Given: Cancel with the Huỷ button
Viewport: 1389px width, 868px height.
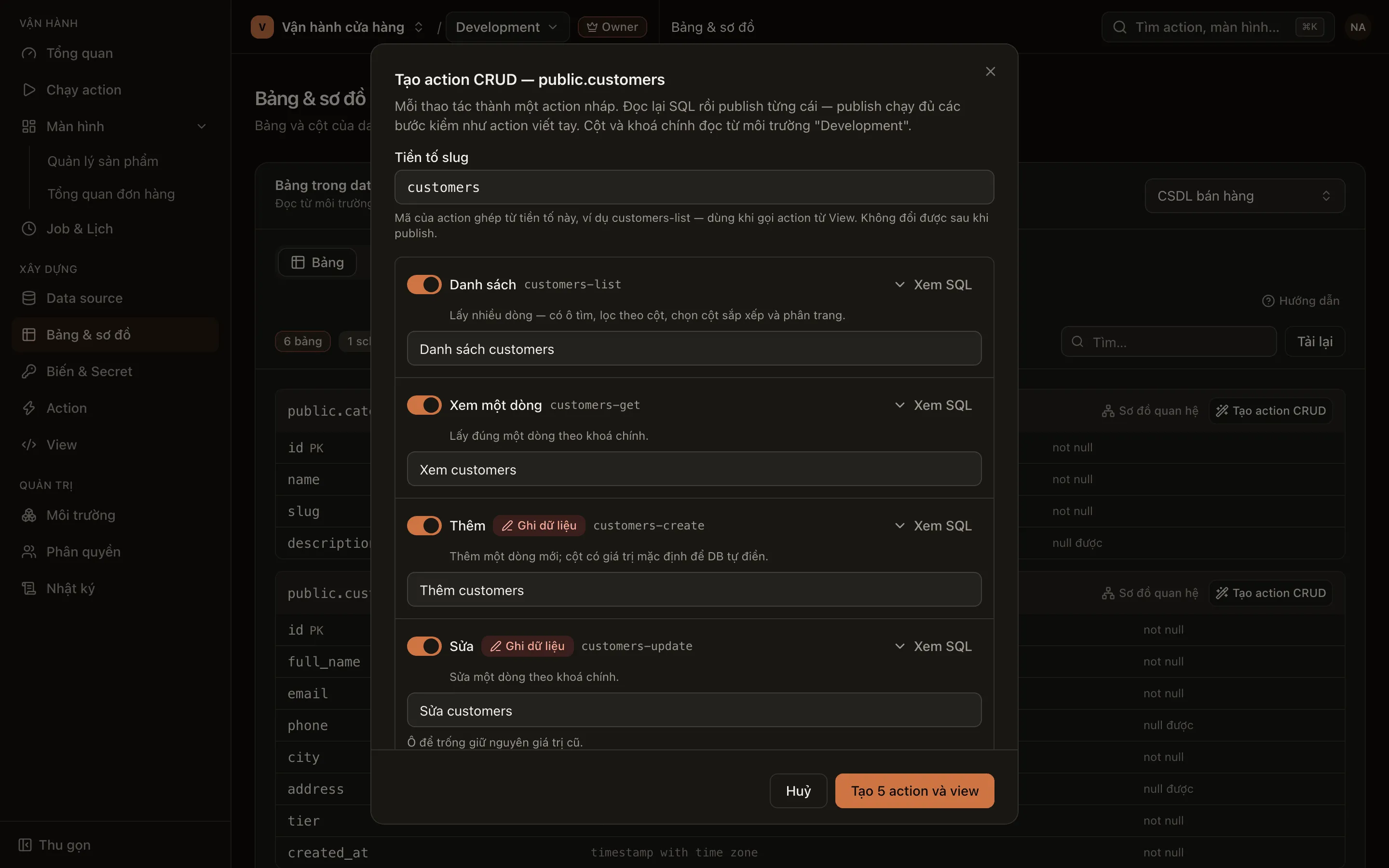Looking at the screenshot, I should tap(798, 791).
